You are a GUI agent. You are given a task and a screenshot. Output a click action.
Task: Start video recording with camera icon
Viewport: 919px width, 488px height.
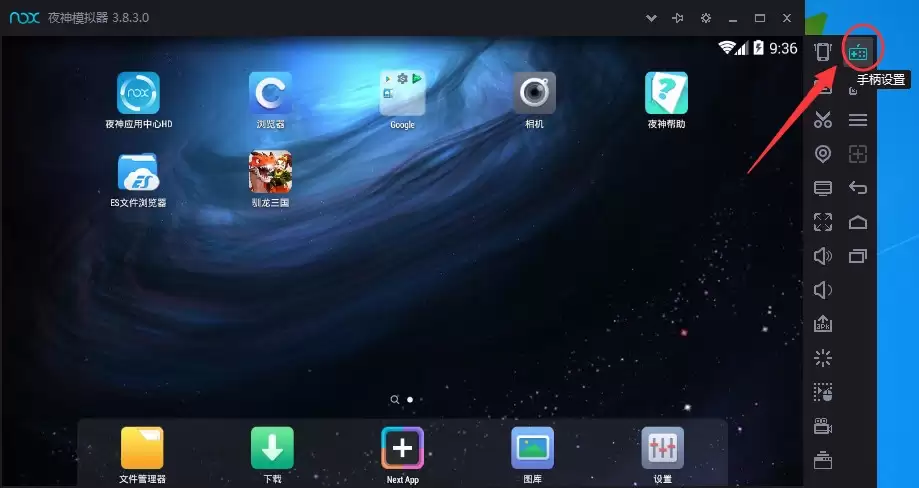[x=823, y=426]
